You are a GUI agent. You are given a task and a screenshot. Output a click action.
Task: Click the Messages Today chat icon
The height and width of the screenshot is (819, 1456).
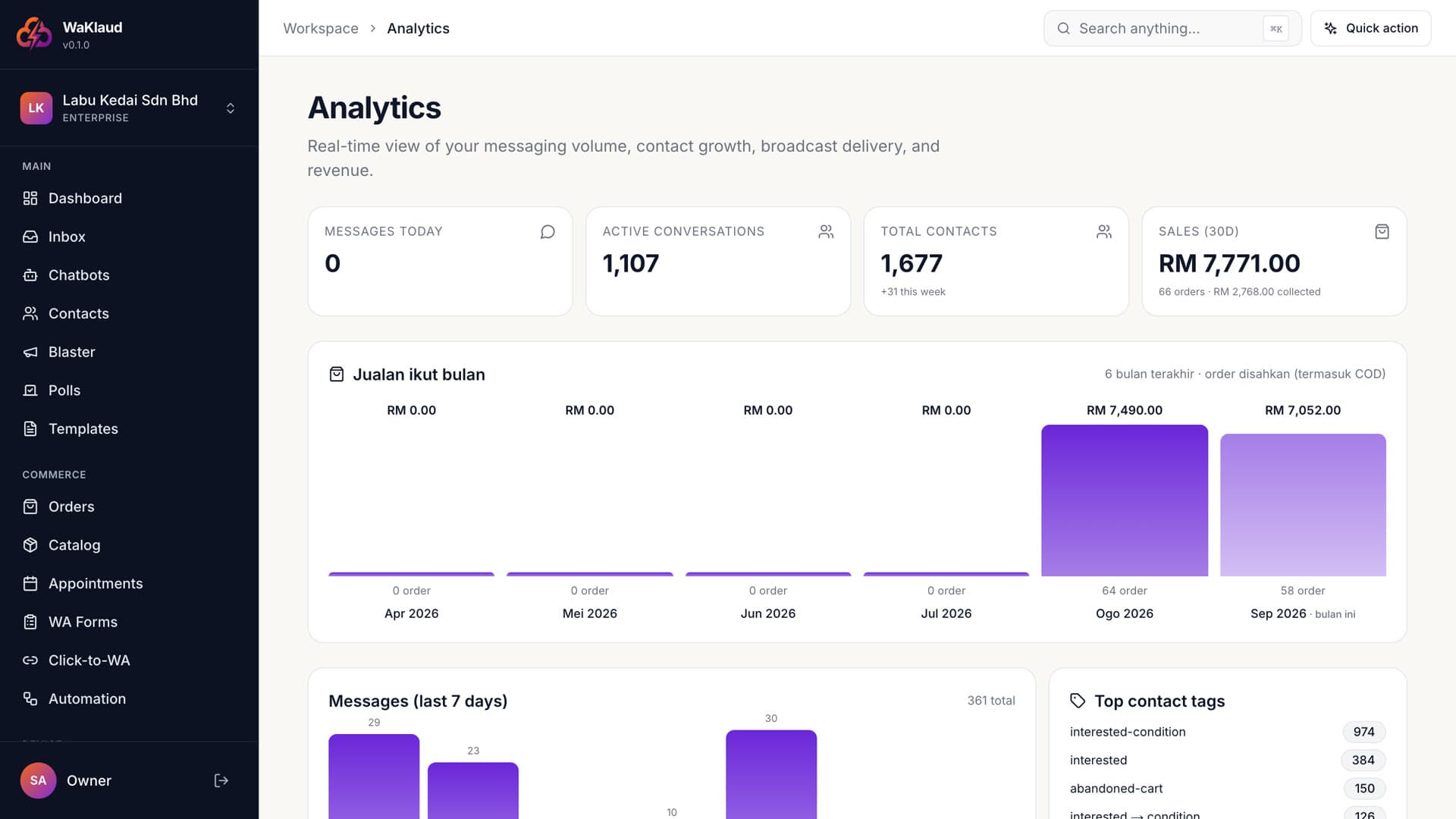(548, 231)
